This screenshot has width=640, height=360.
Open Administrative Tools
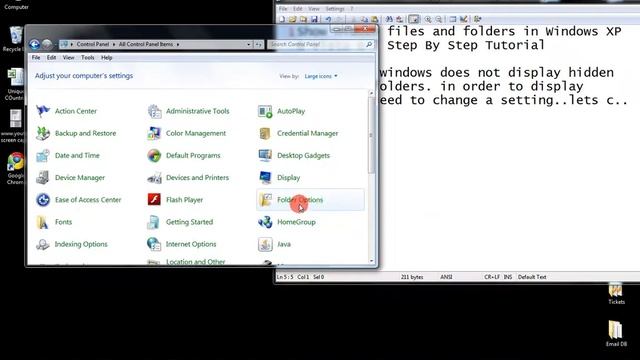(188, 111)
